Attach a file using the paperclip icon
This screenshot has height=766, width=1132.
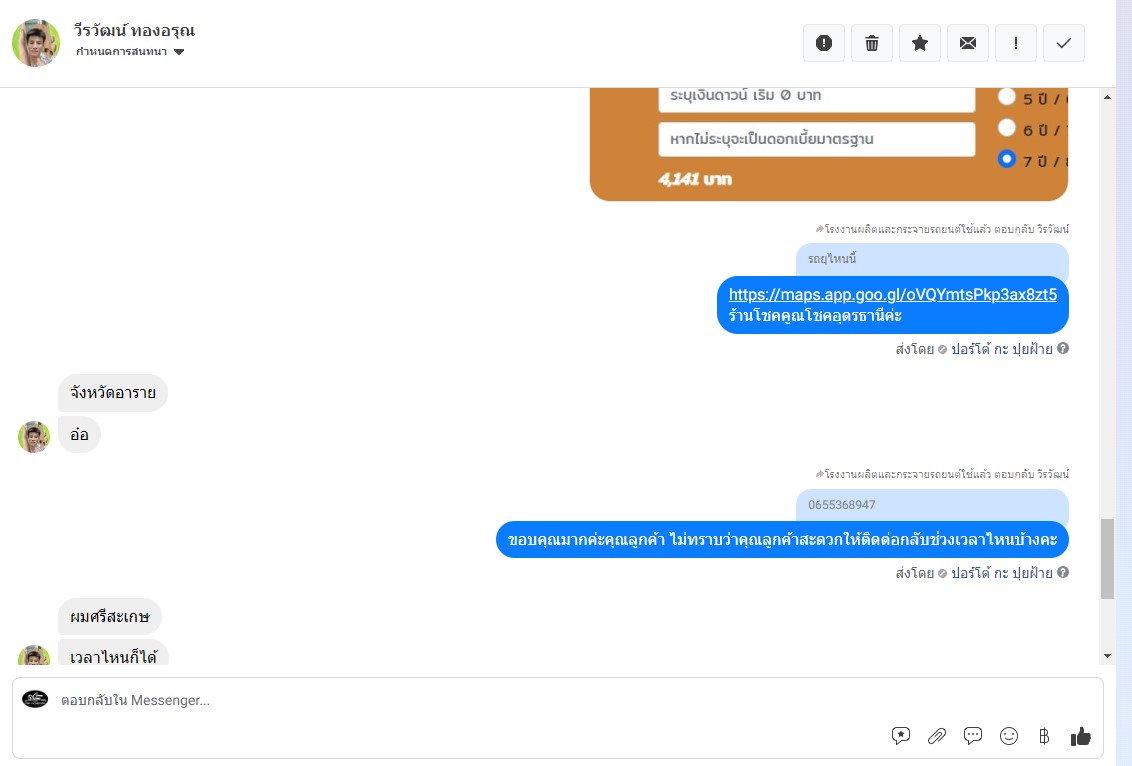(937, 736)
